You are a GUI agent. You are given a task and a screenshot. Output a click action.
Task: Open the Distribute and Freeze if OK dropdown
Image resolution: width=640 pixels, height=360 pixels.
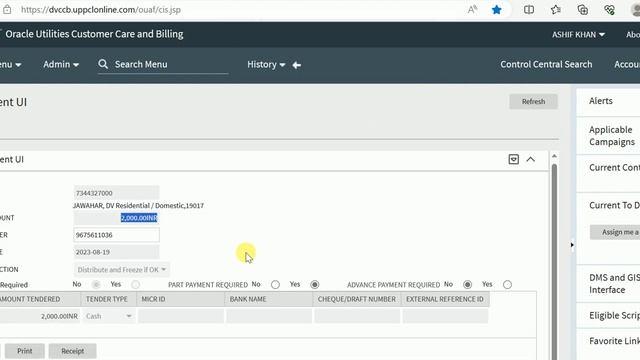point(122,269)
